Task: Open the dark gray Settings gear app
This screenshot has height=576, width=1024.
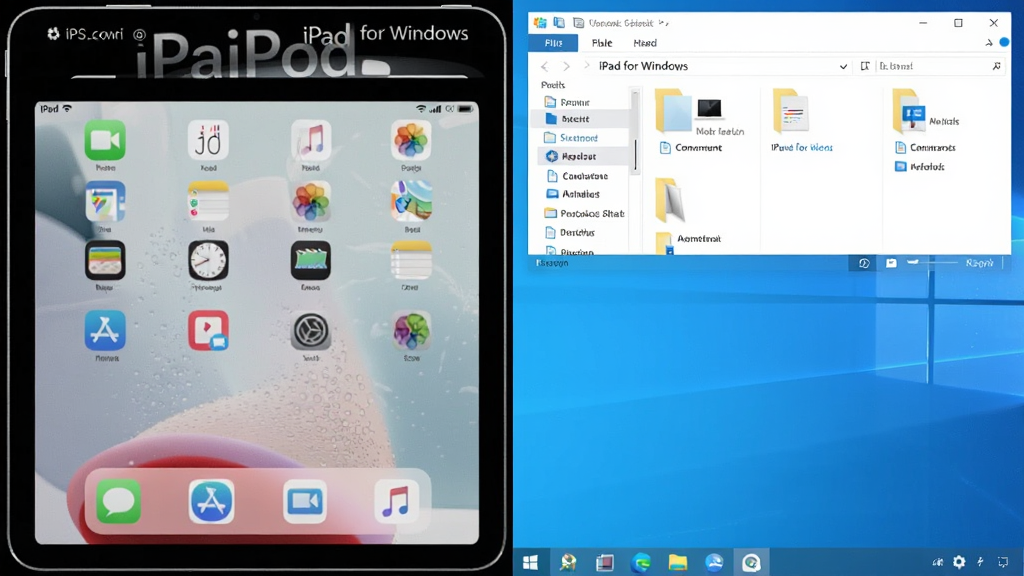Action: 311,330
